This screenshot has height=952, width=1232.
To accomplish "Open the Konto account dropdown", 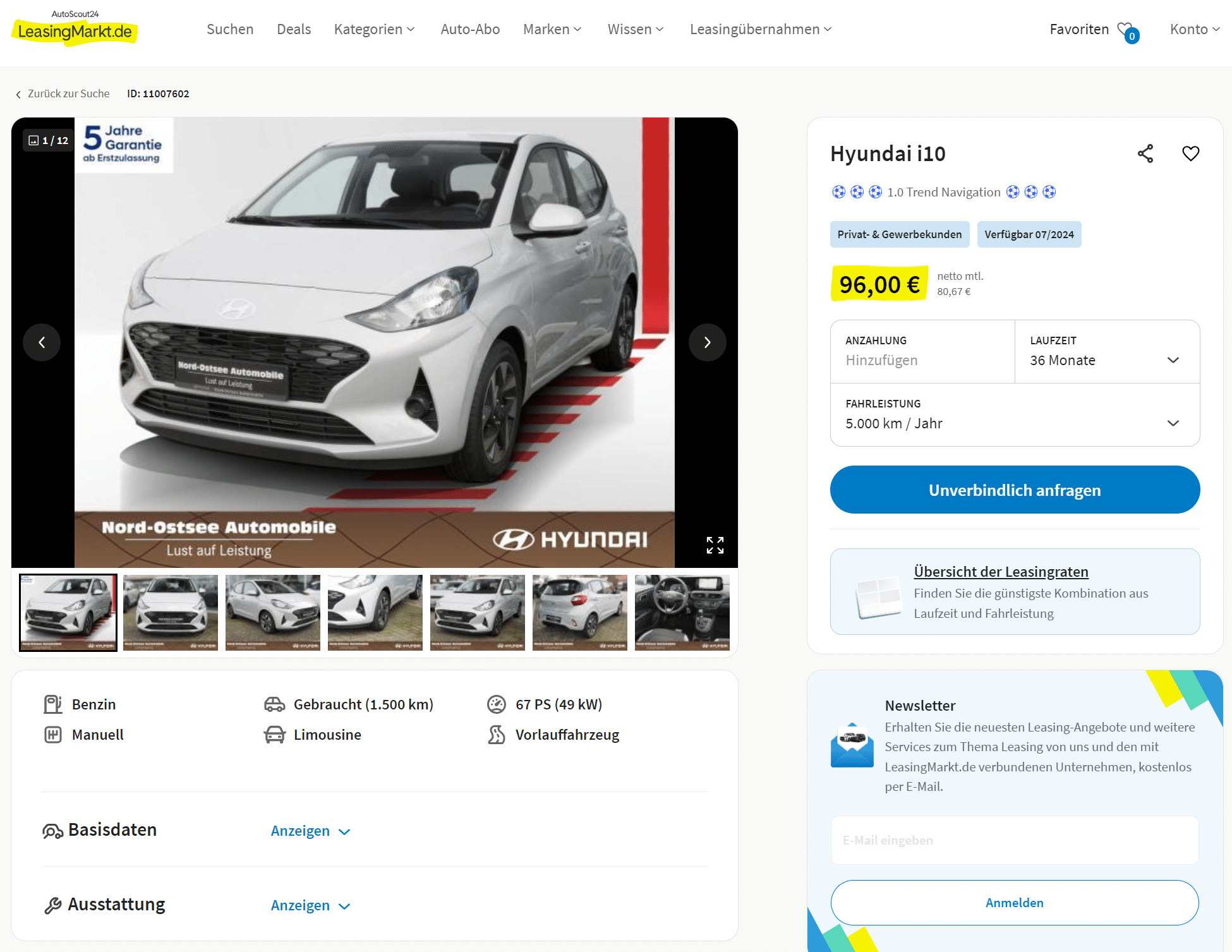I will (1195, 29).
